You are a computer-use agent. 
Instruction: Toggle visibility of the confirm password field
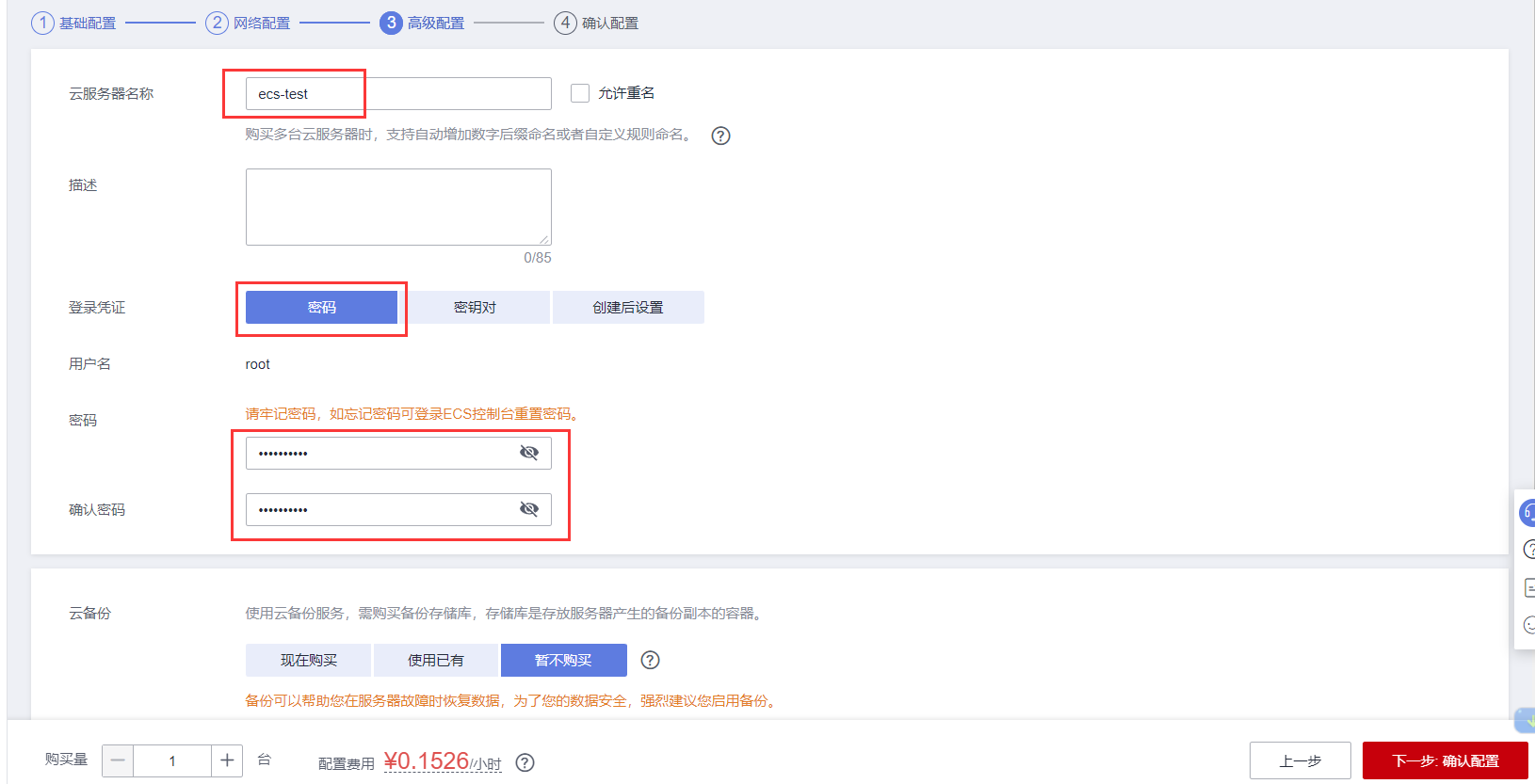(529, 509)
